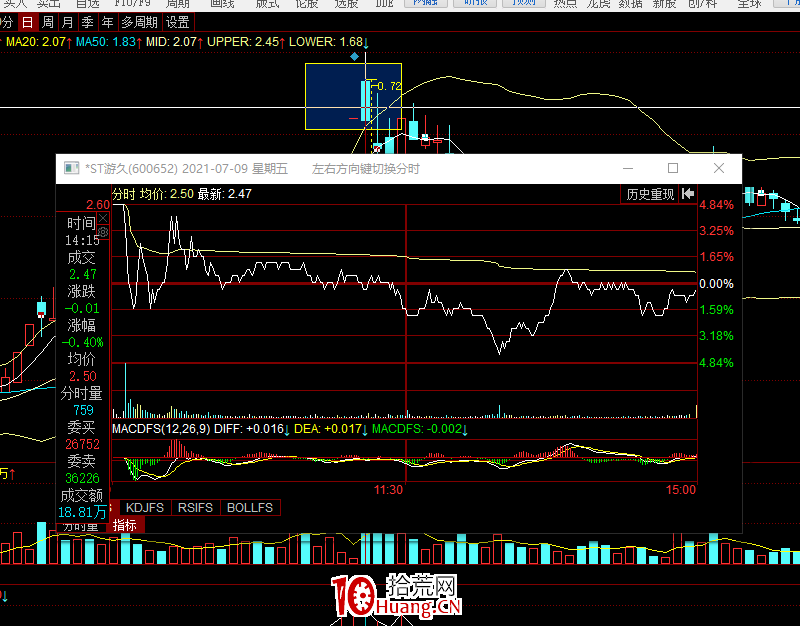
Task: Click the 0.72 range label on K-line chart
Action: [x=389, y=86]
